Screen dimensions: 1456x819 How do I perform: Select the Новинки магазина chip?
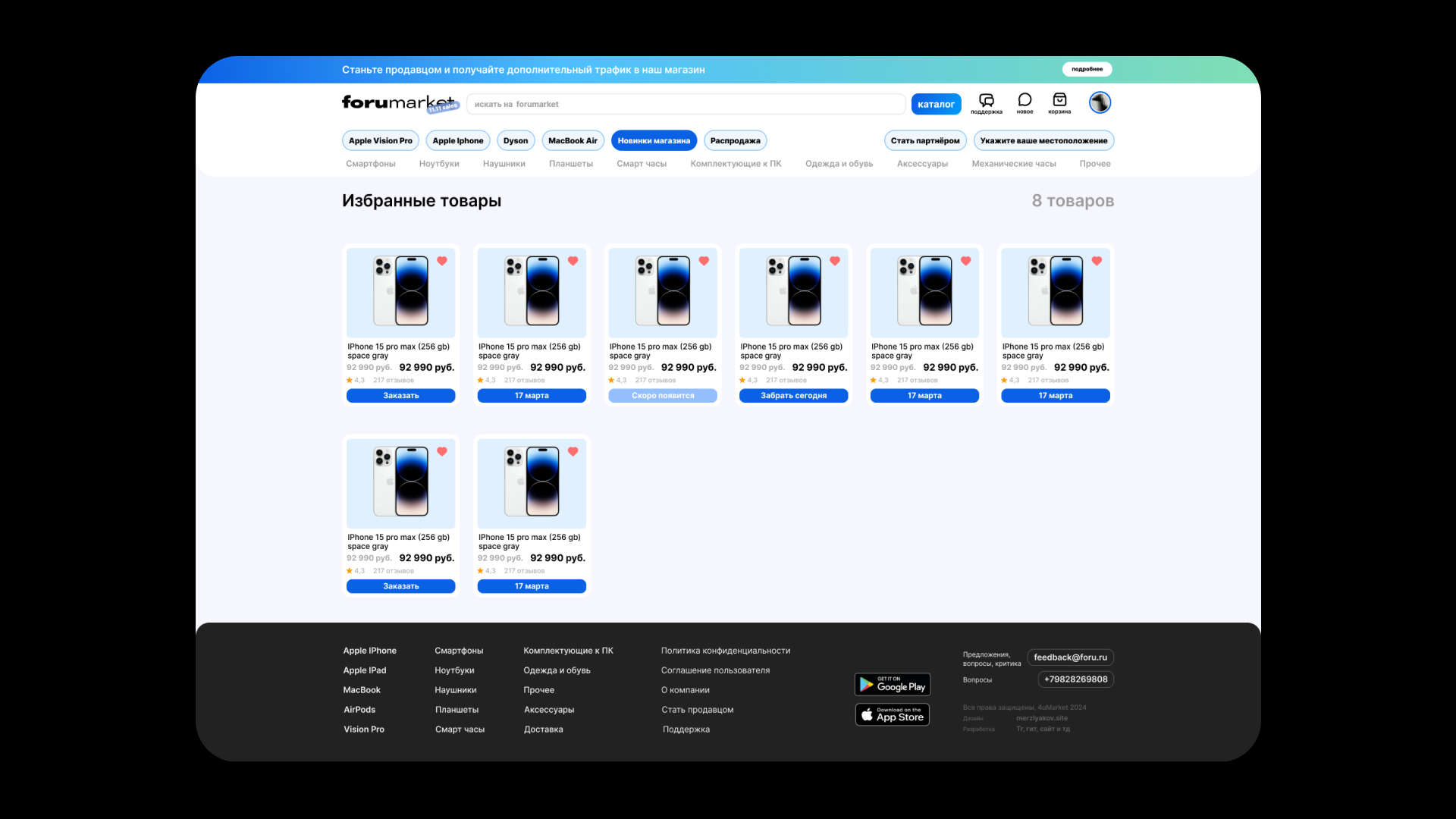[654, 141]
